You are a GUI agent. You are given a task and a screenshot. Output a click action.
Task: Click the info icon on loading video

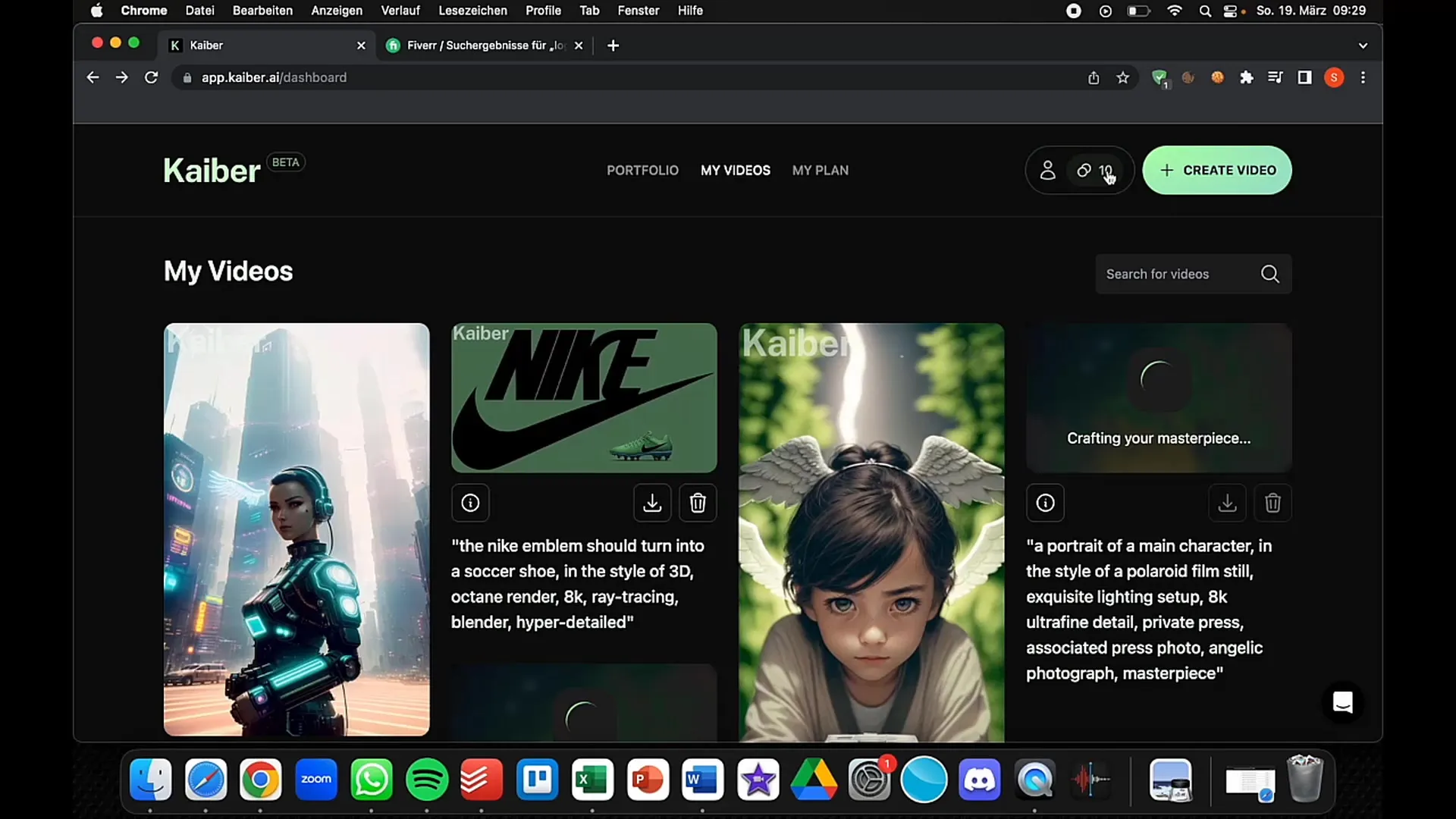tap(1046, 503)
